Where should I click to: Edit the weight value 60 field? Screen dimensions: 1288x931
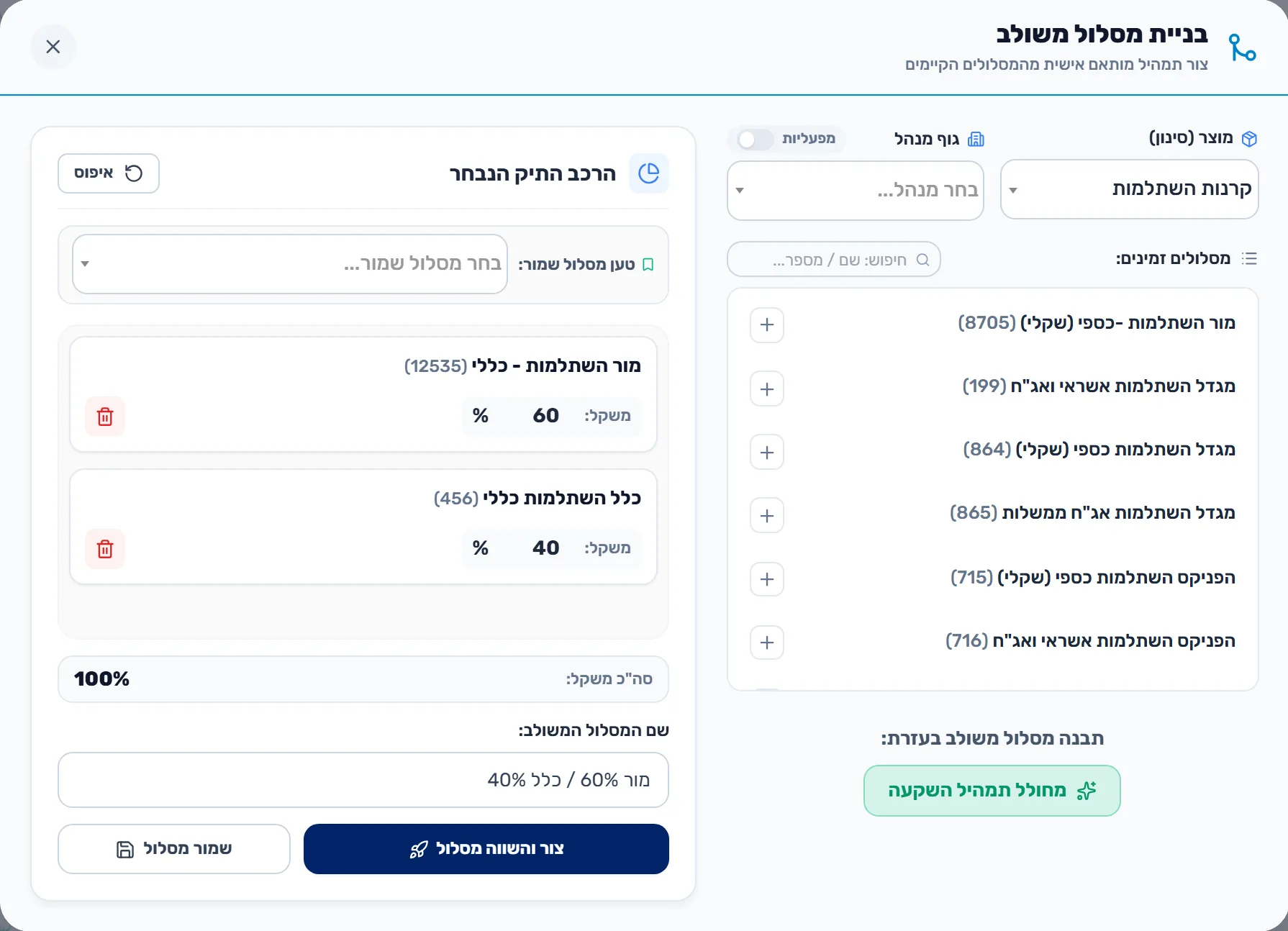545,416
